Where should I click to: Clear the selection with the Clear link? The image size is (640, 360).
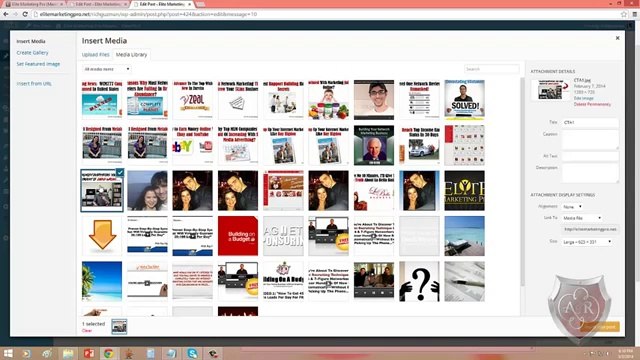click(x=87, y=331)
